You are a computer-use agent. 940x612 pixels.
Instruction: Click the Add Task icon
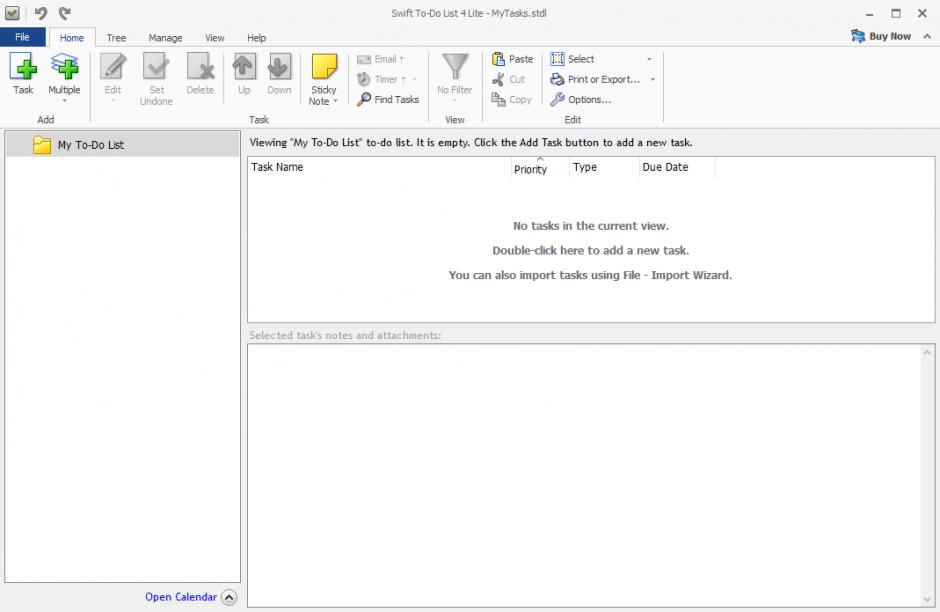point(23,66)
